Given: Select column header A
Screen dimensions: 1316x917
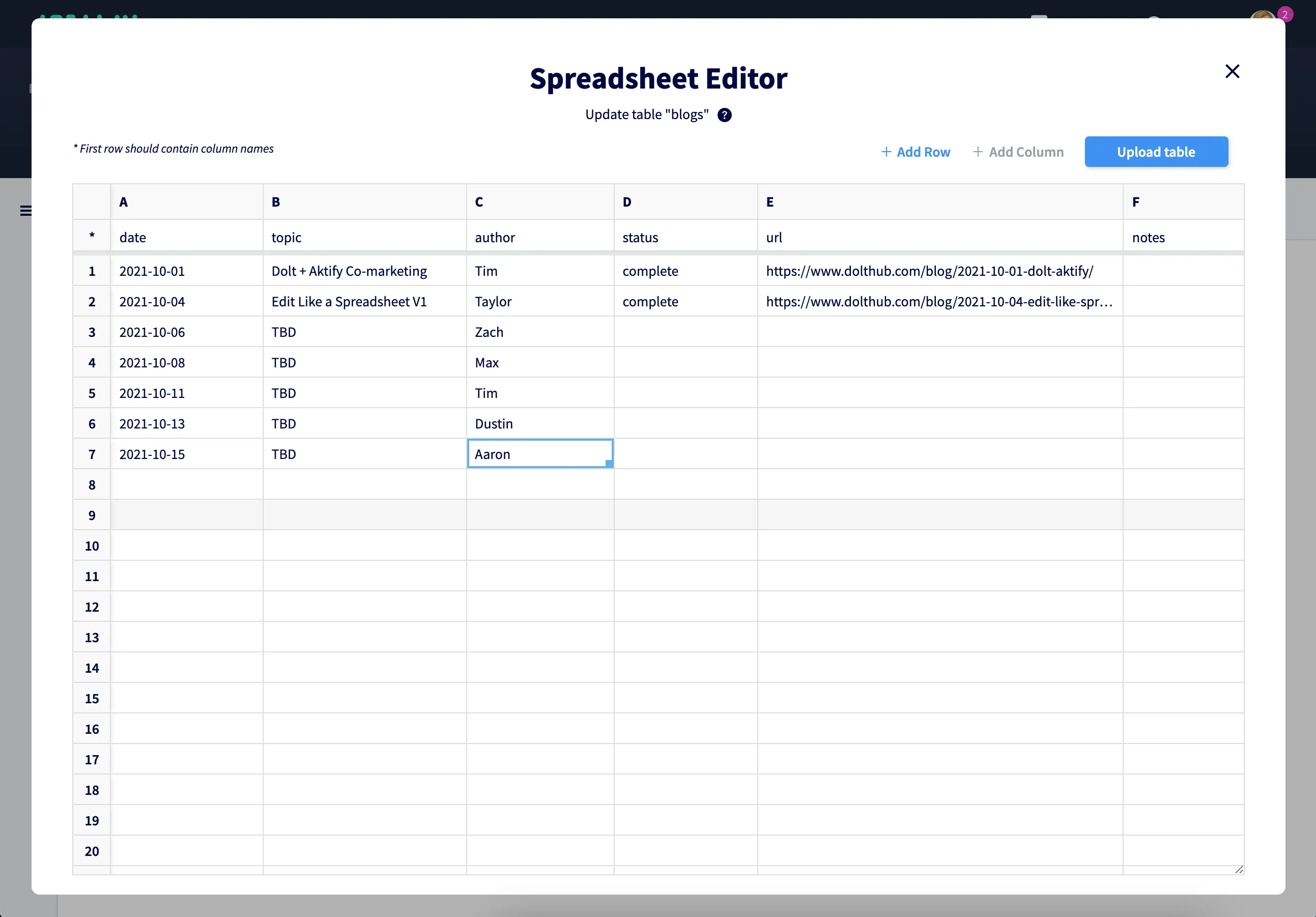Looking at the screenshot, I should point(186,201).
